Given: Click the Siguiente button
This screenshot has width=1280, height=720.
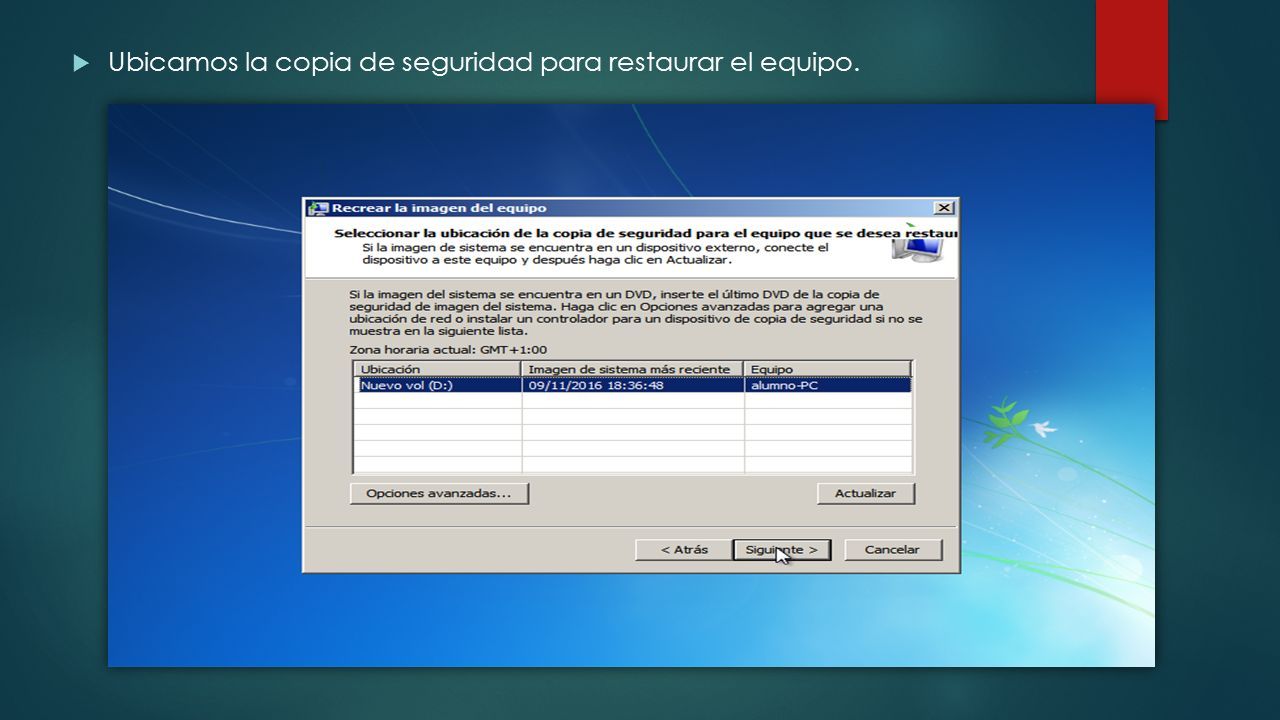Looking at the screenshot, I should (x=782, y=550).
